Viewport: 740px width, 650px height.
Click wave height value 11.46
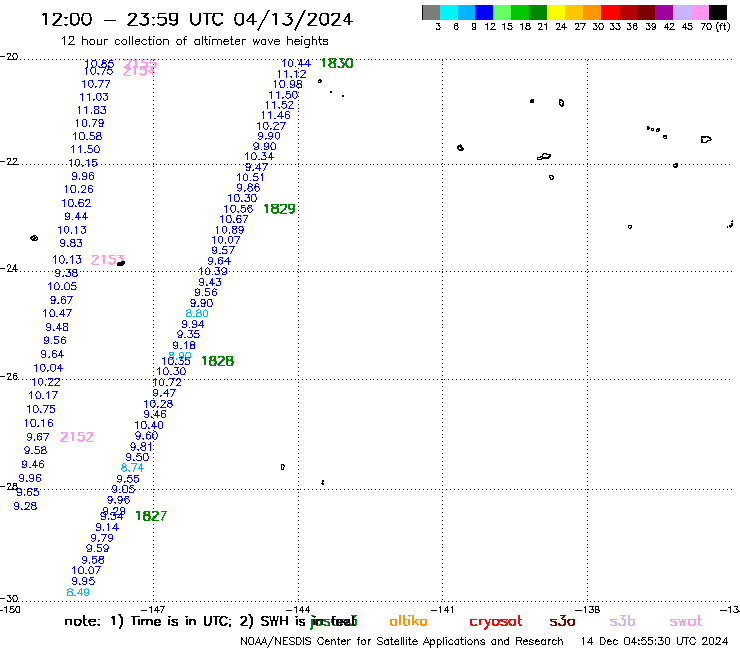tap(276, 115)
